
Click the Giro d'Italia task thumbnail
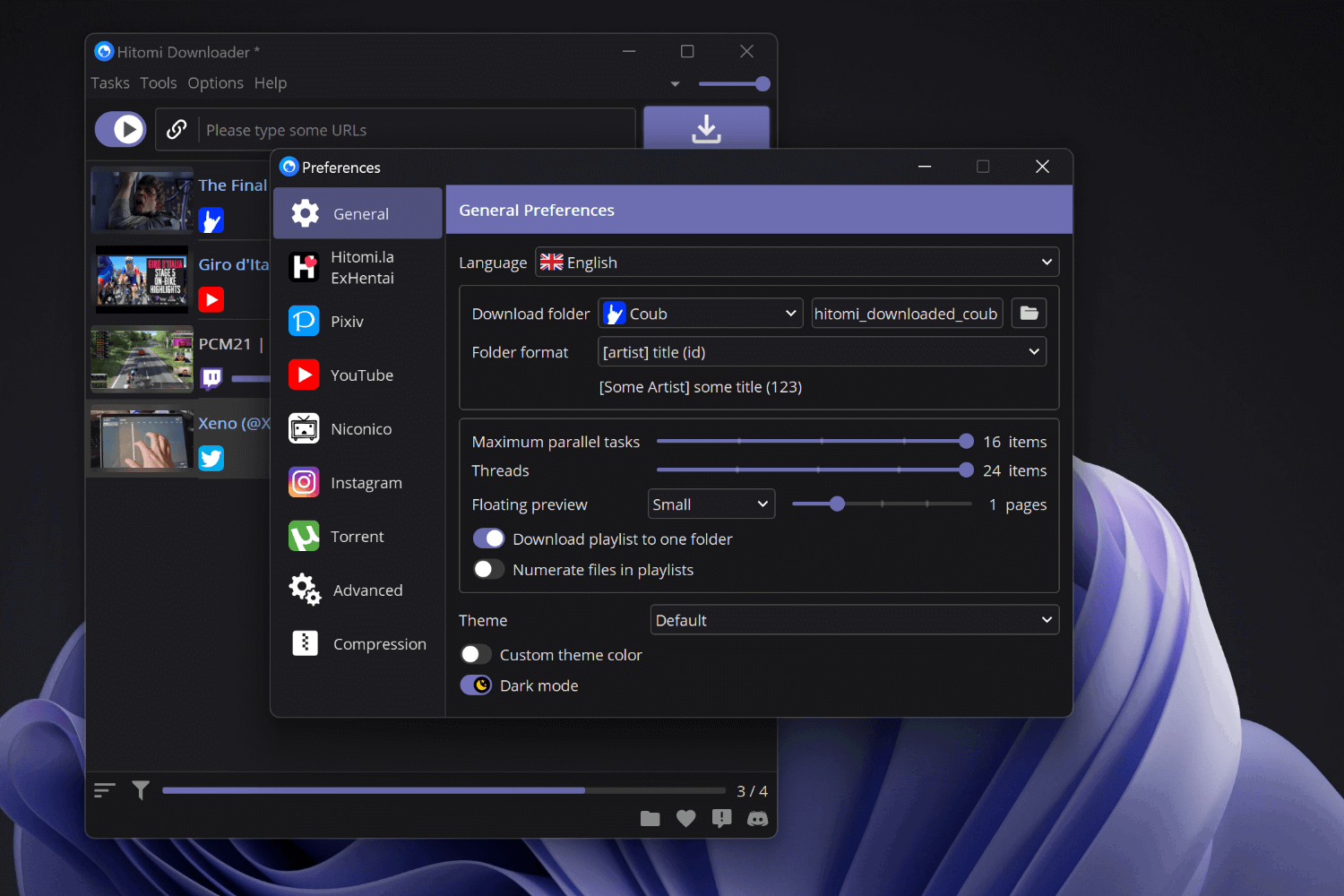142,280
